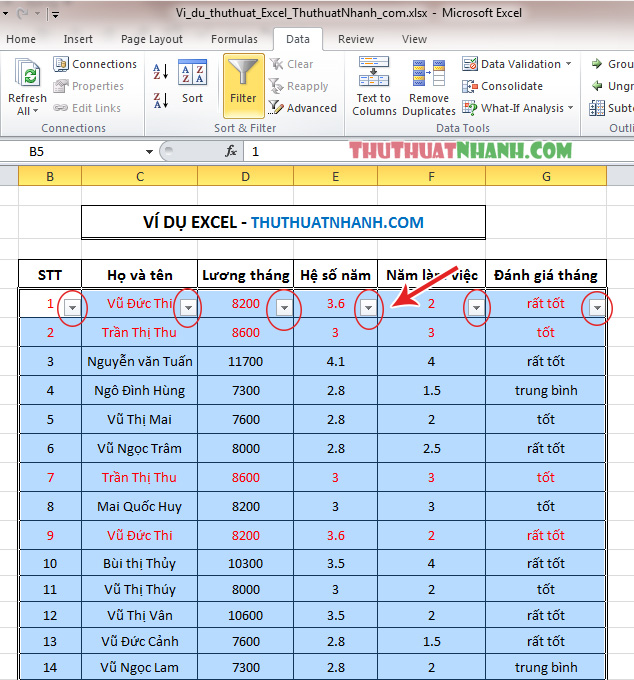This screenshot has height=680, width=634.
Task: Open filter dropdown in Năm làm việc column
Action: 476,307
